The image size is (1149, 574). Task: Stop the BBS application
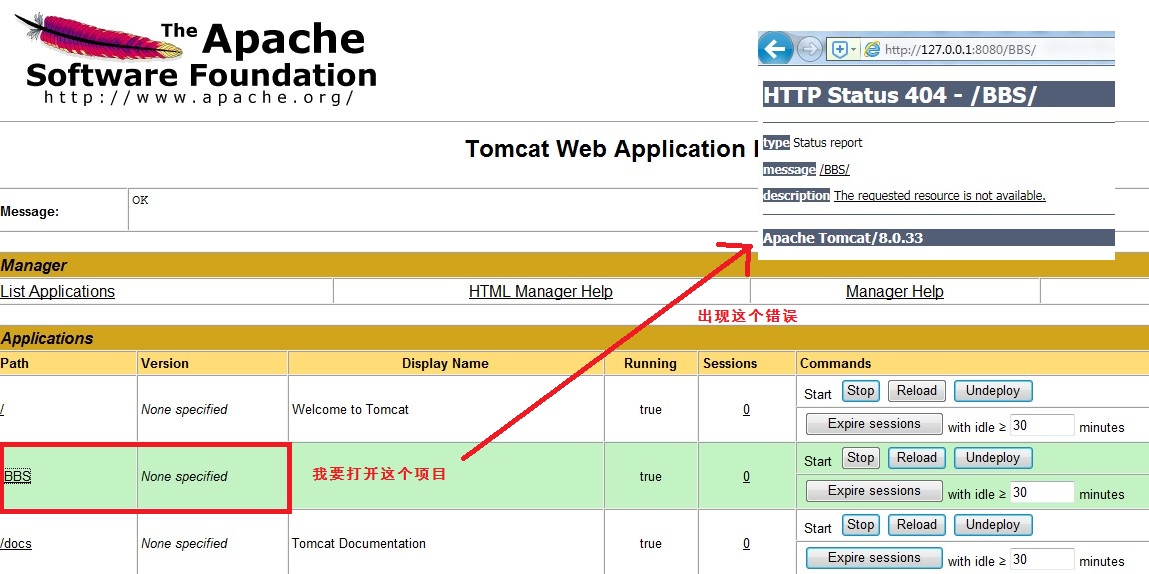point(860,457)
